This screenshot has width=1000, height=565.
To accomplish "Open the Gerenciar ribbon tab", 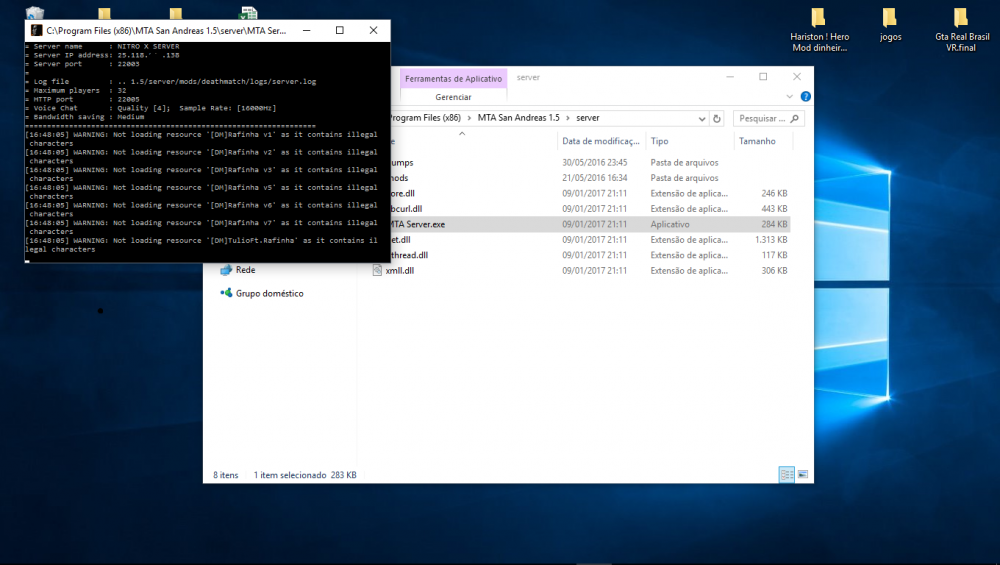I will coord(453,97).
